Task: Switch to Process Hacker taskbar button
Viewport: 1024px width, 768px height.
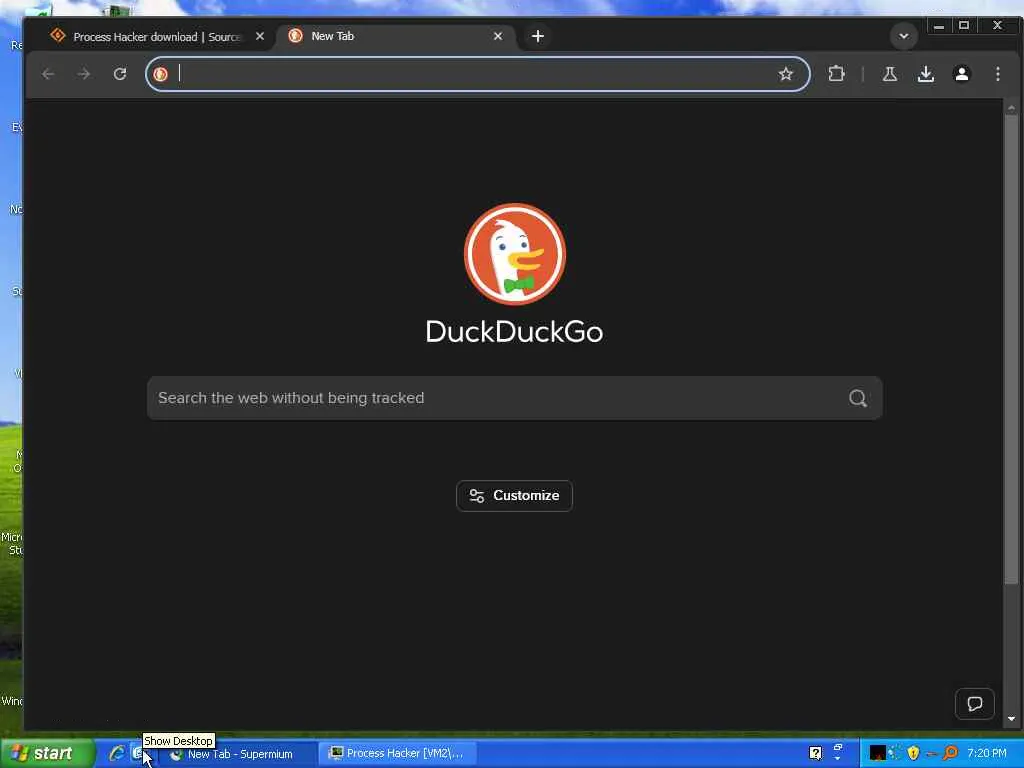Action: click(x=398, y=754)
